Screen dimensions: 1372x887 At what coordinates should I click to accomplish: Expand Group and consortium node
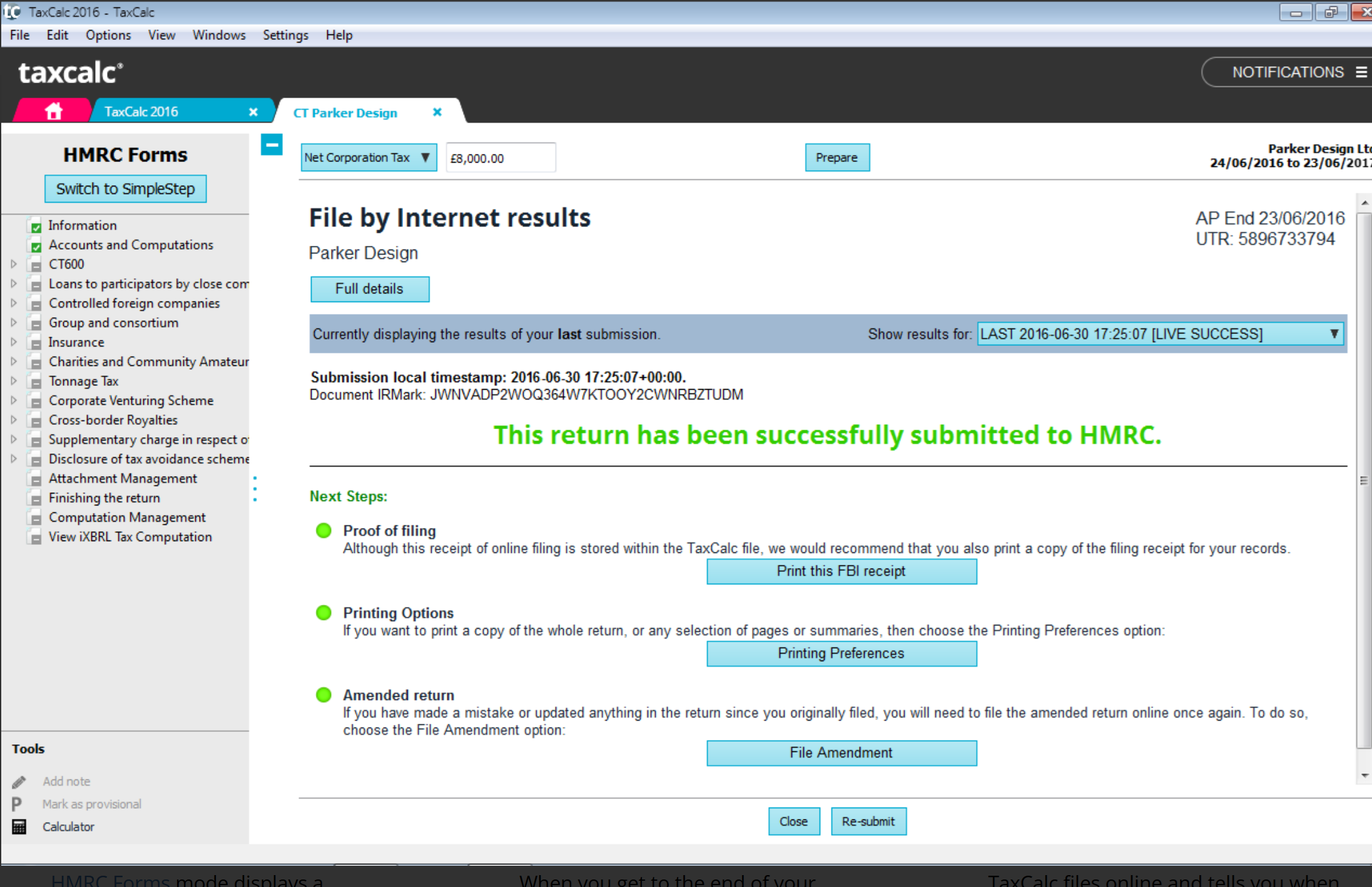point(14,322)
